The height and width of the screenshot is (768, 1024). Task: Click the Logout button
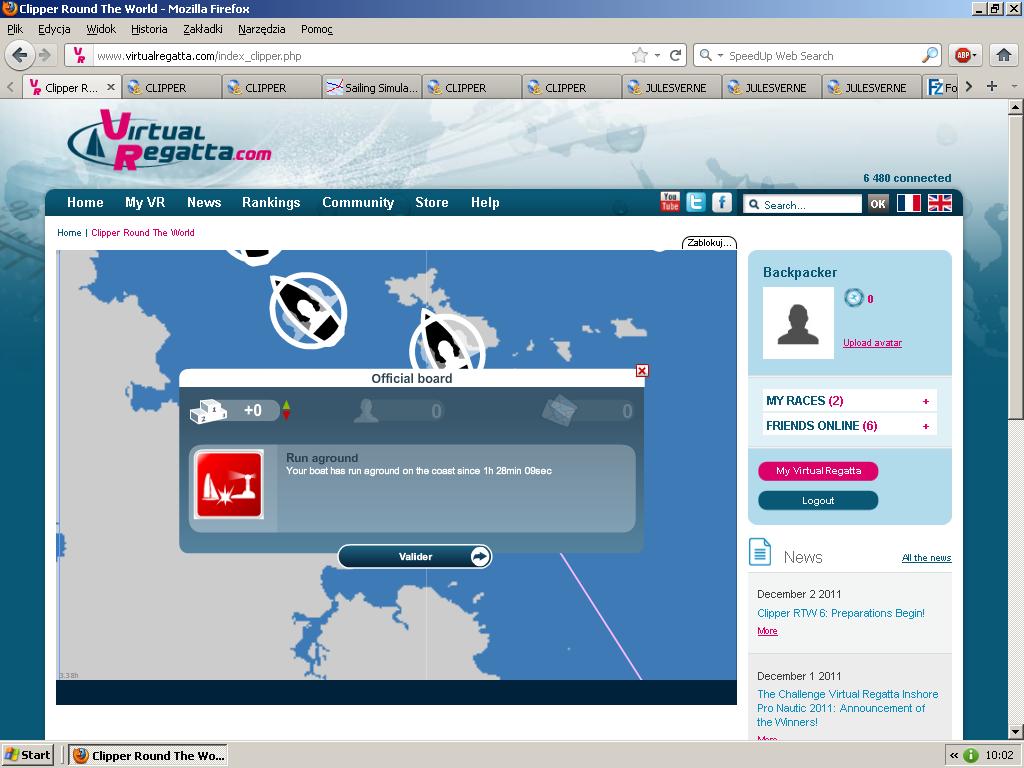click(818, 501)
